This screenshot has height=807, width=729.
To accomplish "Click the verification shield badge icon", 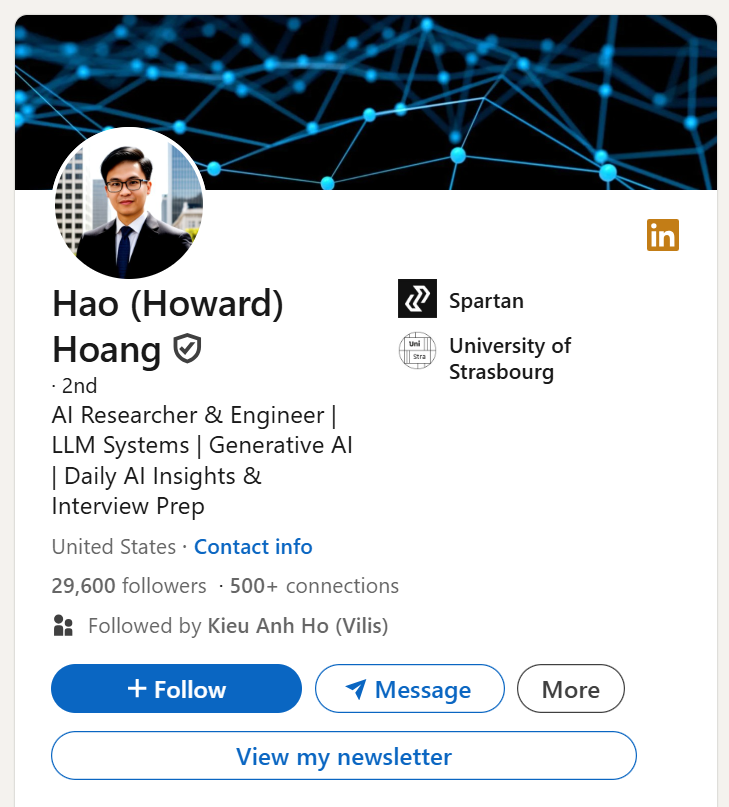I will [187, 349].
